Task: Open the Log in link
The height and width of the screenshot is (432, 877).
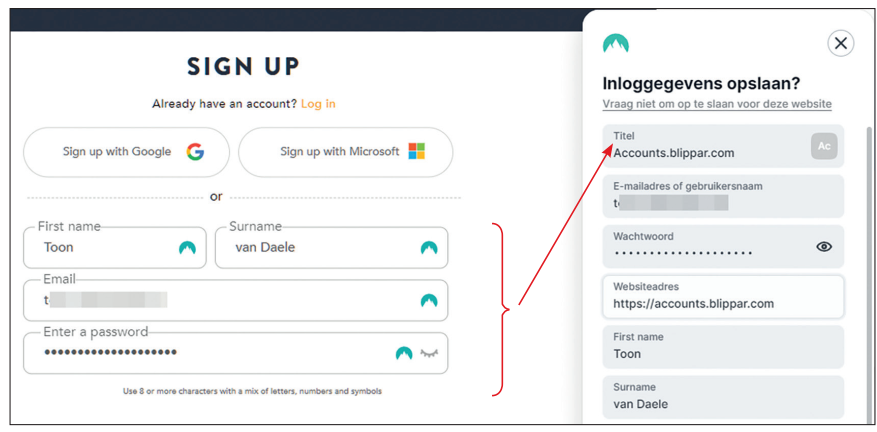Action: pos(318,104)
